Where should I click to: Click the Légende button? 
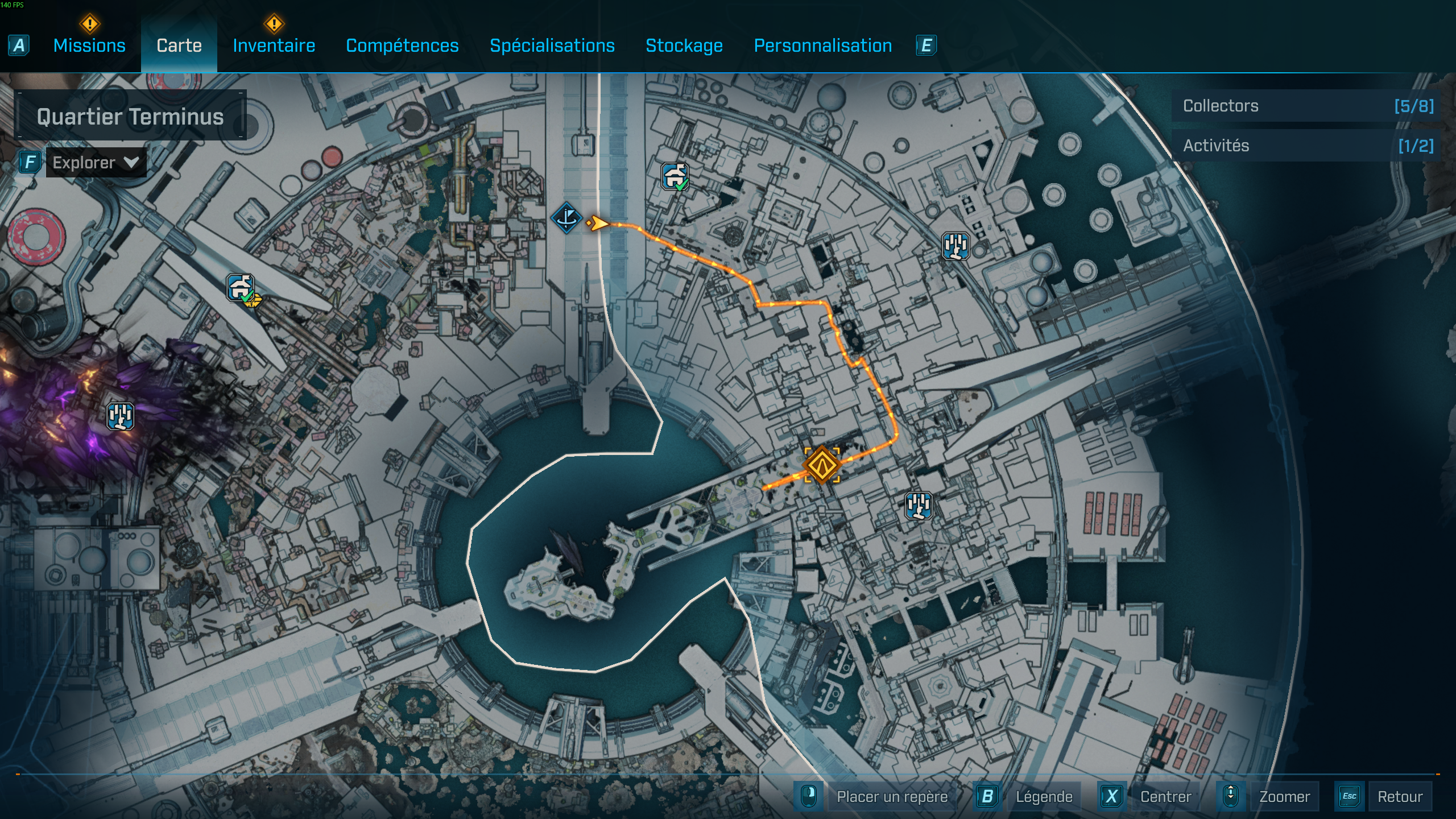1044,796
